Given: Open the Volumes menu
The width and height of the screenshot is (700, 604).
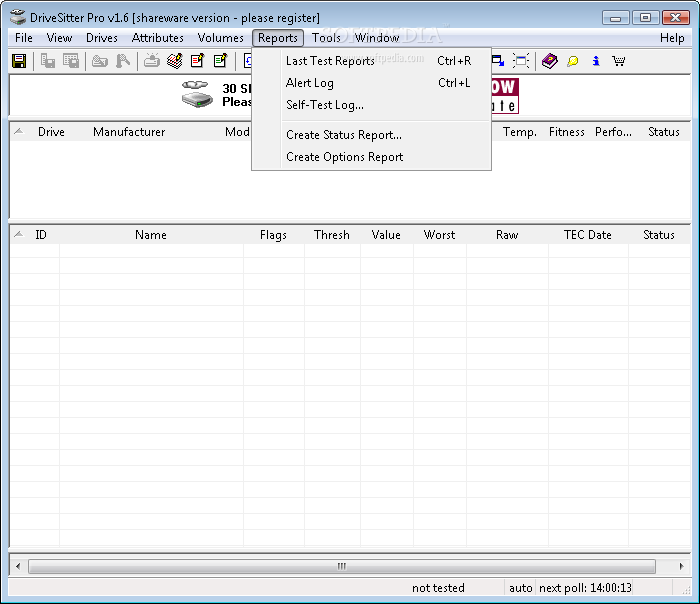Looking at the screenshot, I should (221, 38).
